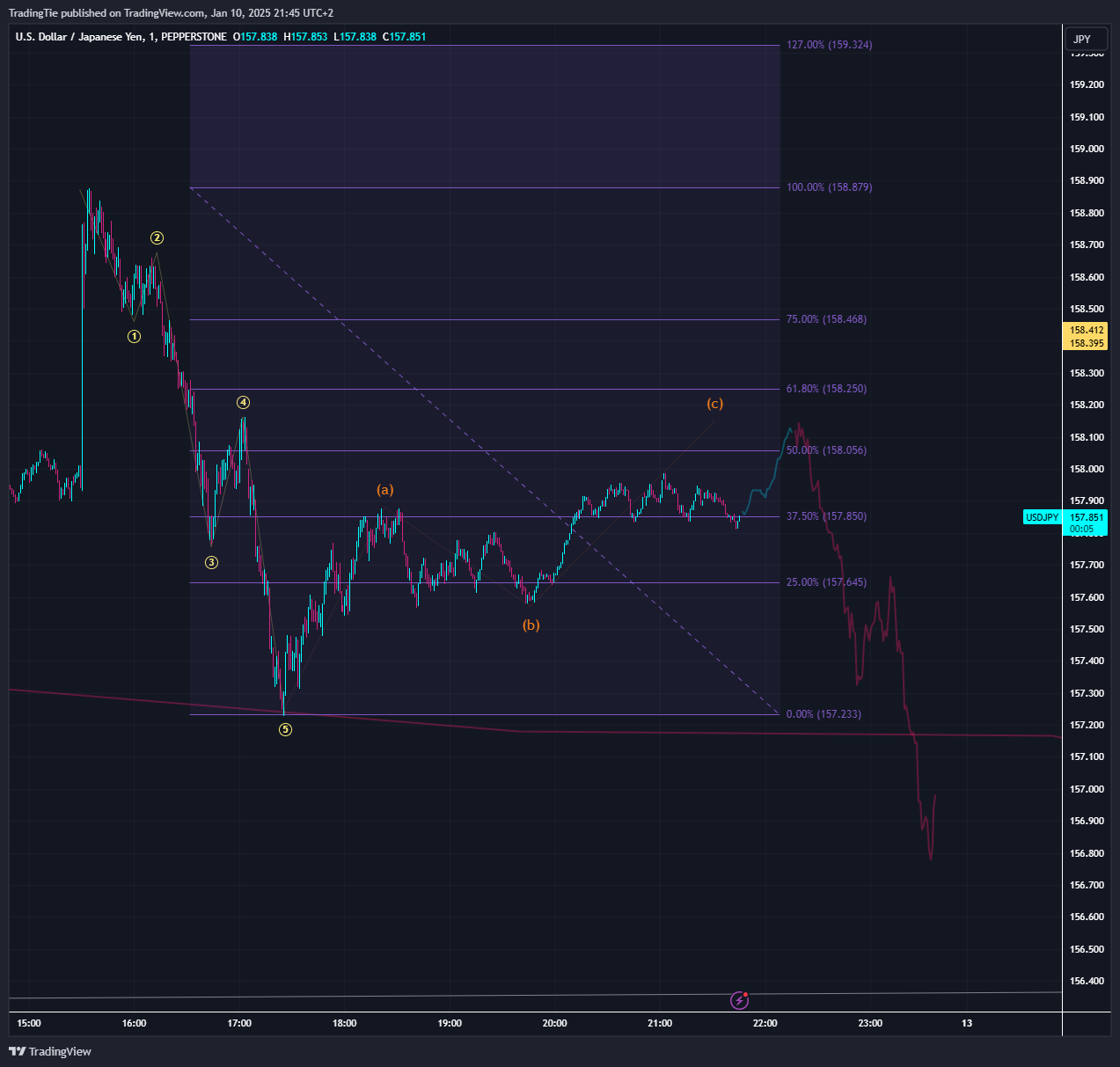Click the low value L157.838

[355, 37]
